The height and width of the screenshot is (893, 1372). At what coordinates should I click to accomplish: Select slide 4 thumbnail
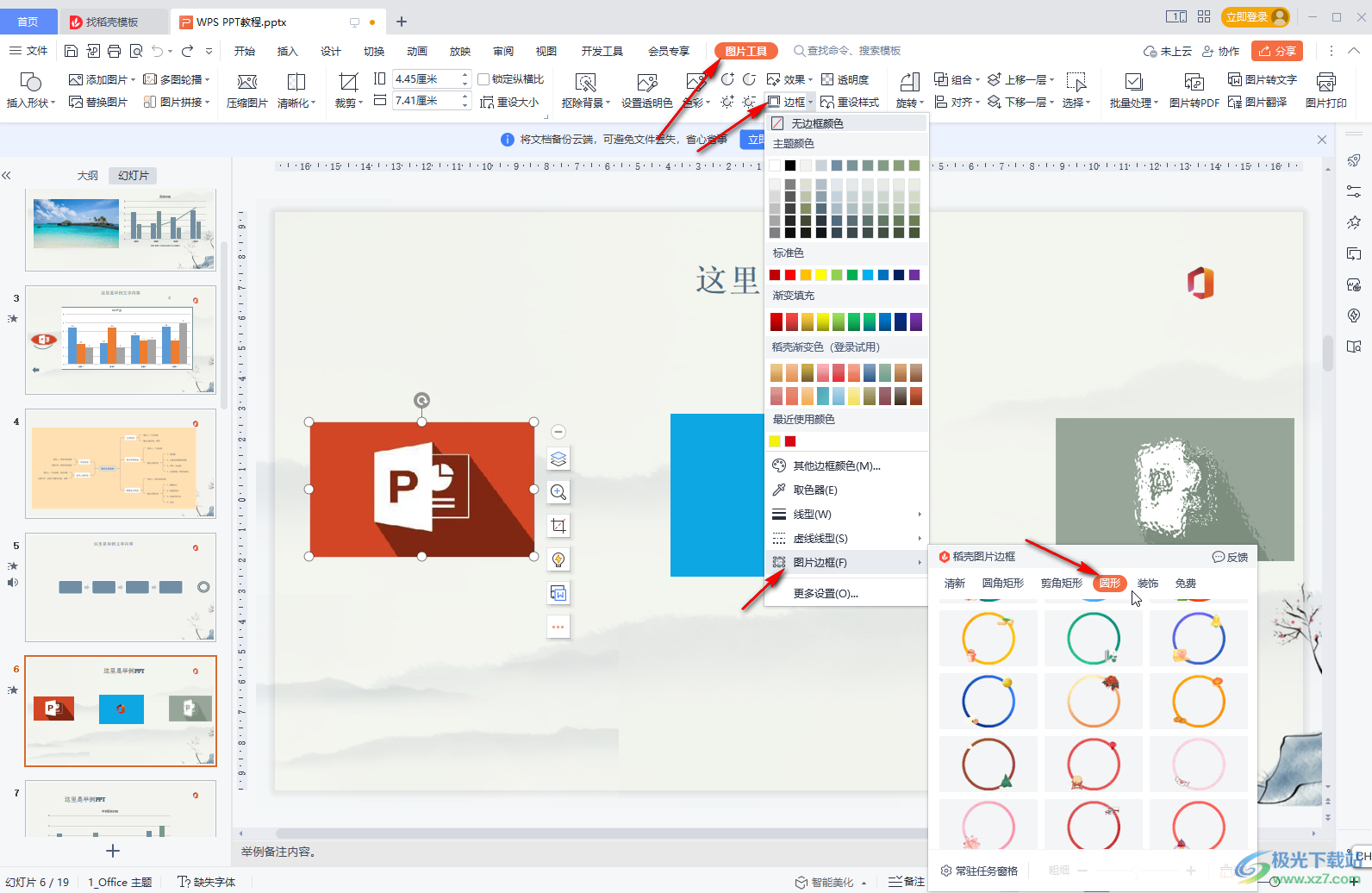pos(121,464)
